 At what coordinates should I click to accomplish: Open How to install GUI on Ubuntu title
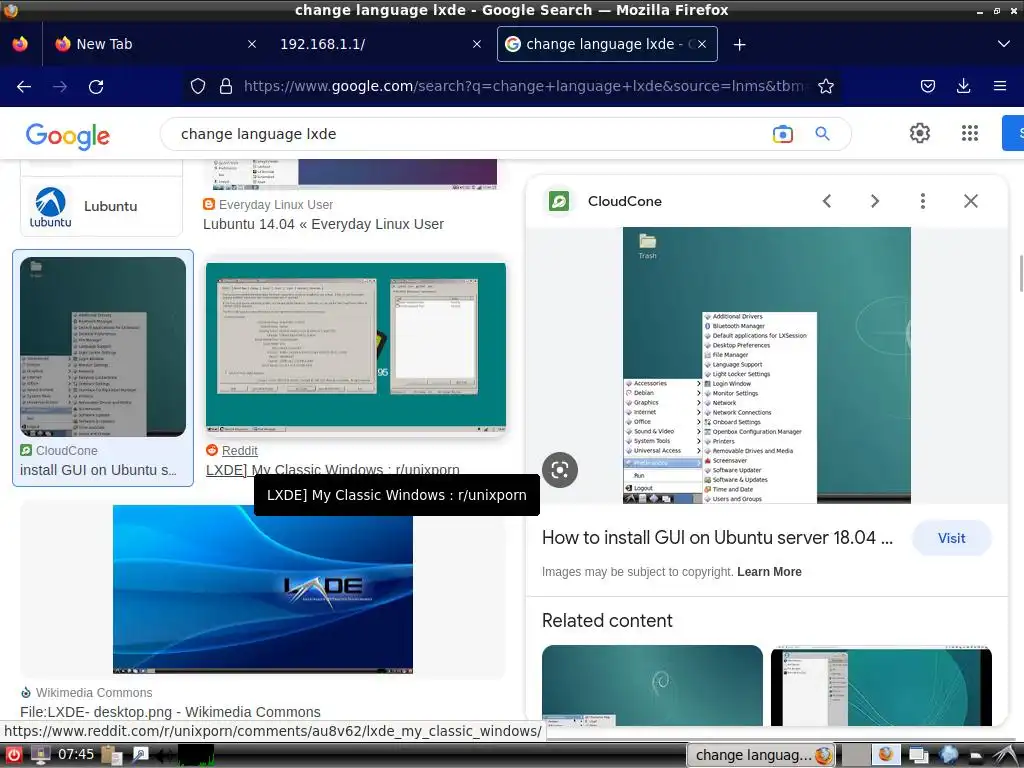[717, 537]
